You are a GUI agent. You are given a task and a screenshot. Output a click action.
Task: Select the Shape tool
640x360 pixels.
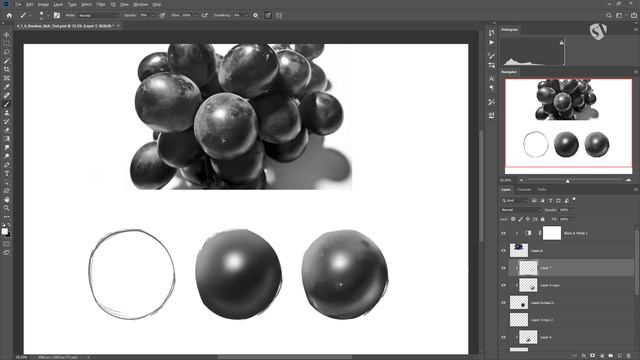7,191
